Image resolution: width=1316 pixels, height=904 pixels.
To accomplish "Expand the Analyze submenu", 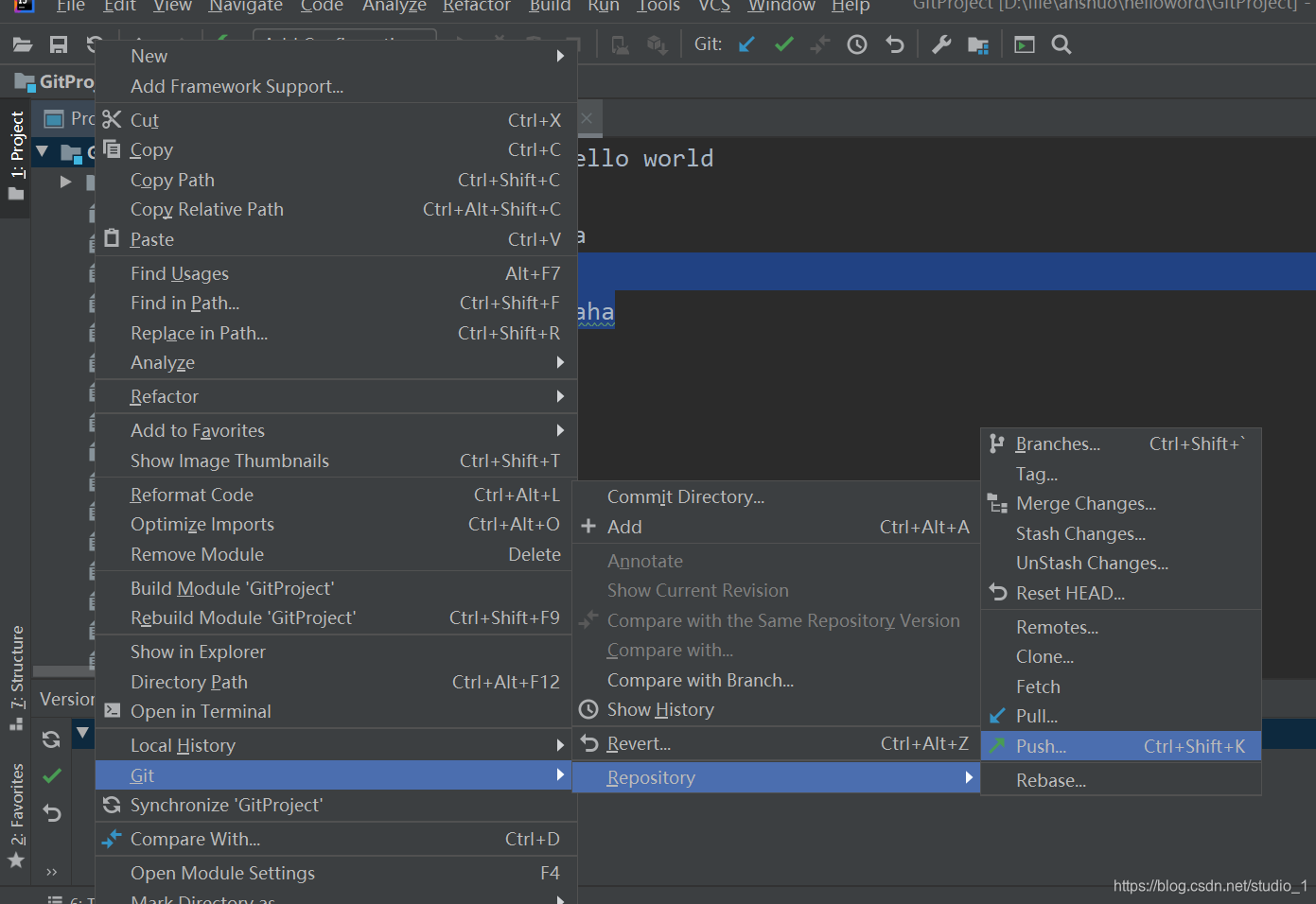I will 336,362.
